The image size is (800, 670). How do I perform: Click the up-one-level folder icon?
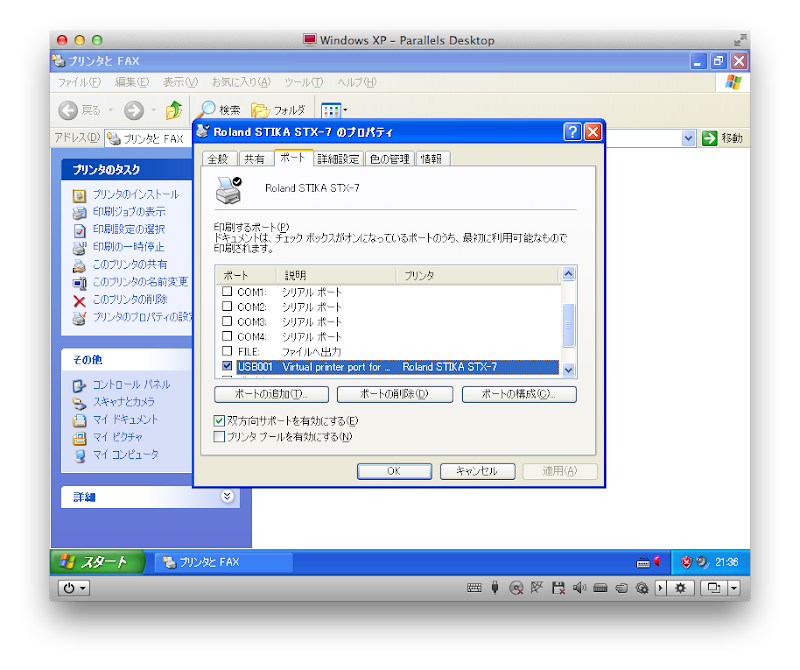point(174,110)
